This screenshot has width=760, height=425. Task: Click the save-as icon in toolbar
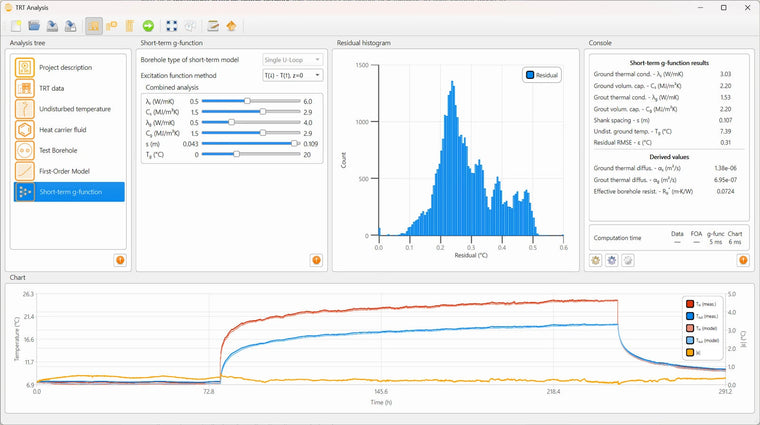71,26
